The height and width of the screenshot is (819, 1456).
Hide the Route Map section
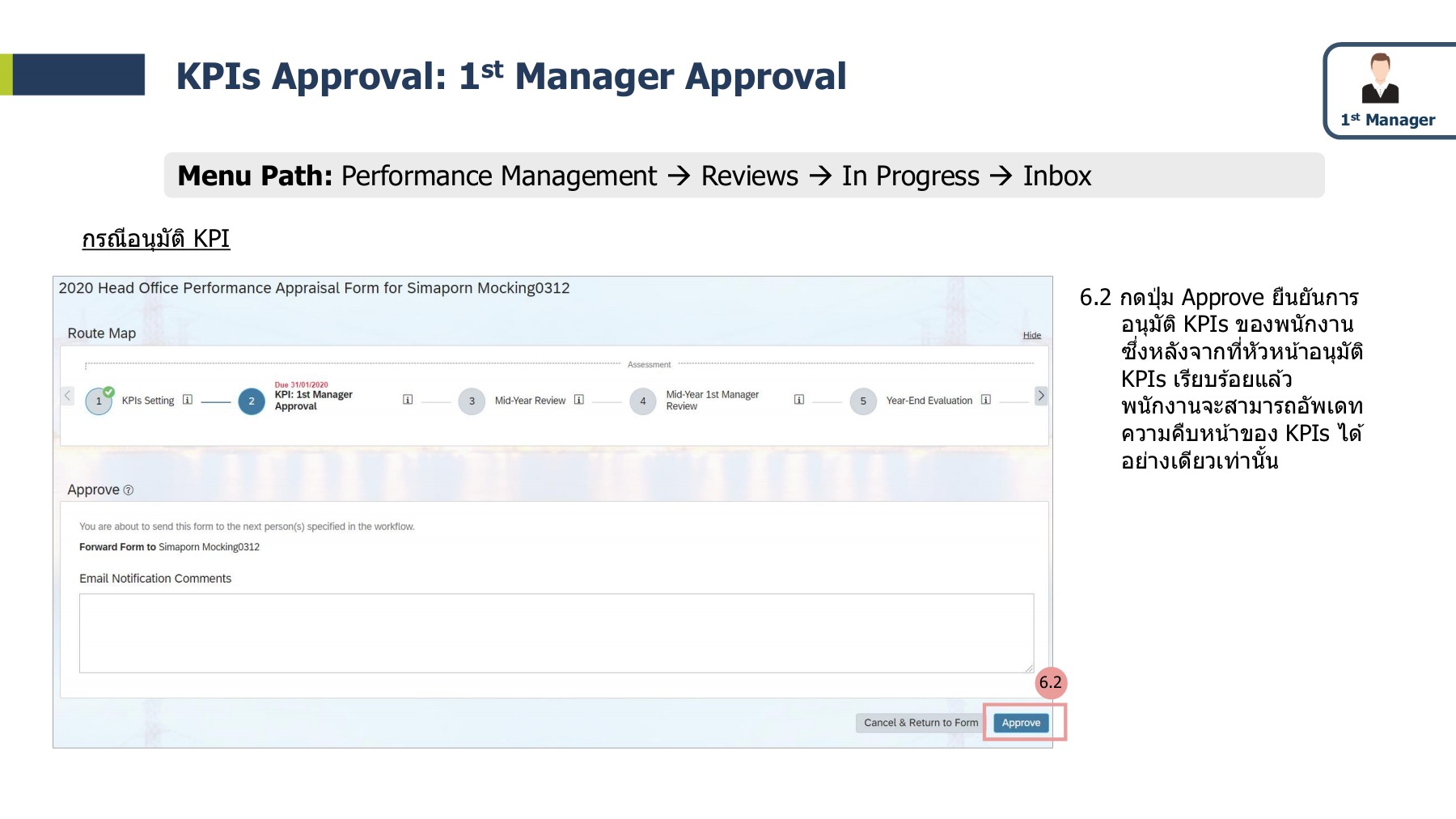pos(1031,335)
